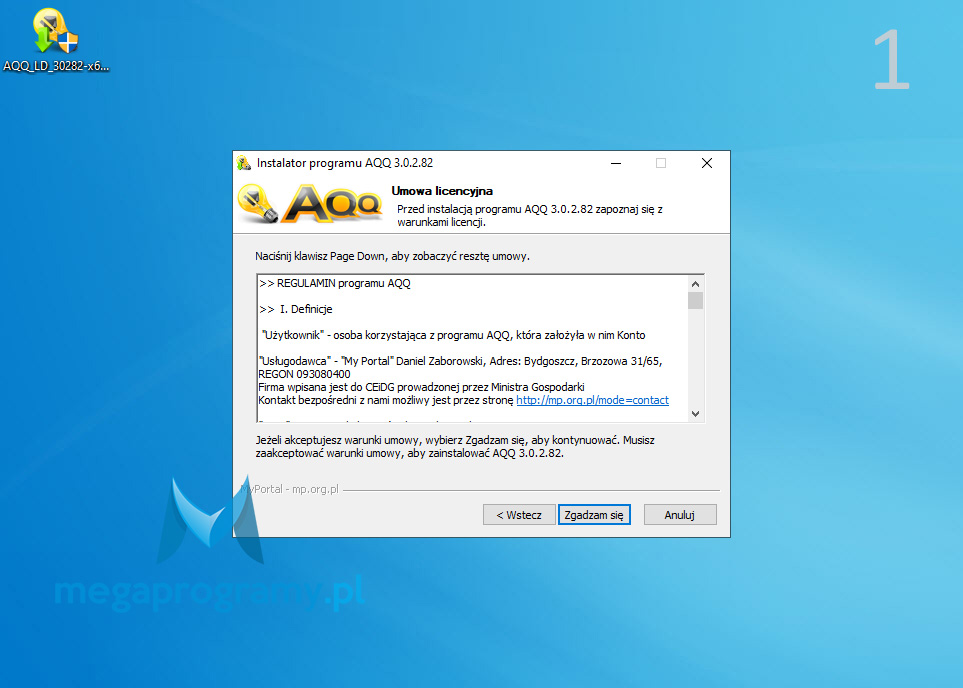Click the 'REGULAMIN programu AQQ' heading text
This screenshot has width=963, height=688.
tap(344, 283)
